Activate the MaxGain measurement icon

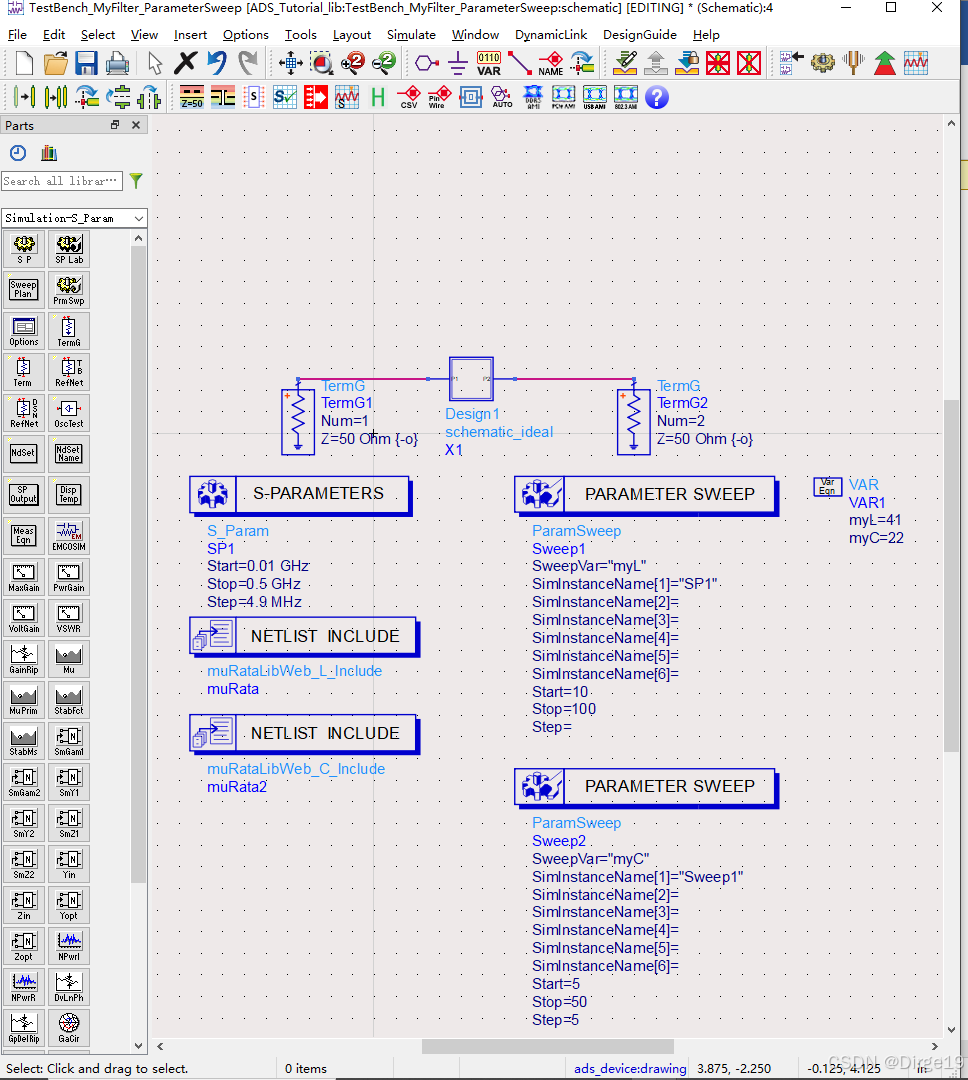pos(23,577)
